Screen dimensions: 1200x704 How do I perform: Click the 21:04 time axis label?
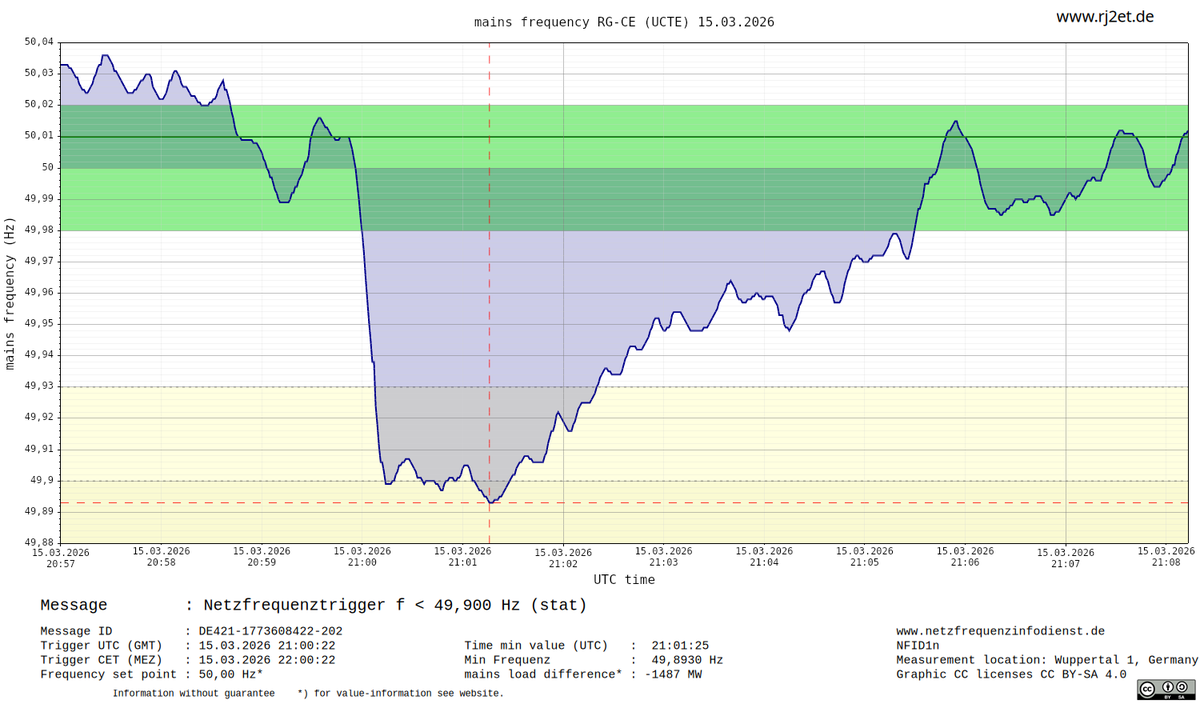(x=764, y=556)
